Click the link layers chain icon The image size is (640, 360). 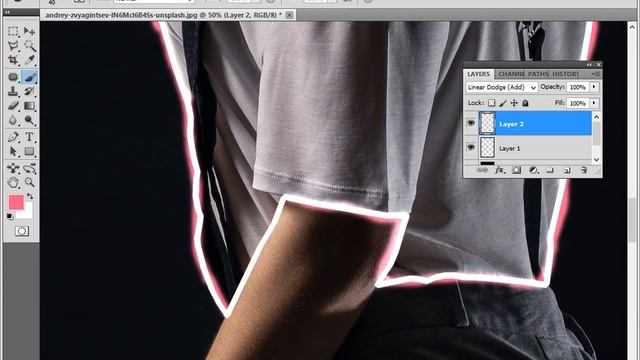tap(482, 170)
